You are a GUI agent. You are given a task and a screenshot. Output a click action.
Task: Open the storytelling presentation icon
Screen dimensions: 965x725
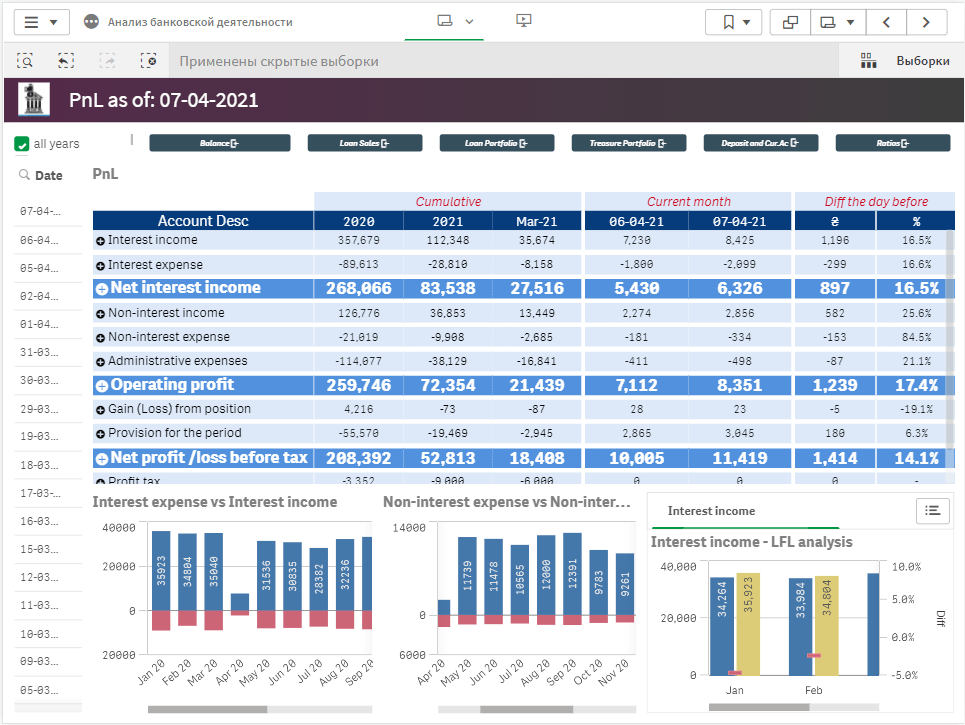click(523, 21)
